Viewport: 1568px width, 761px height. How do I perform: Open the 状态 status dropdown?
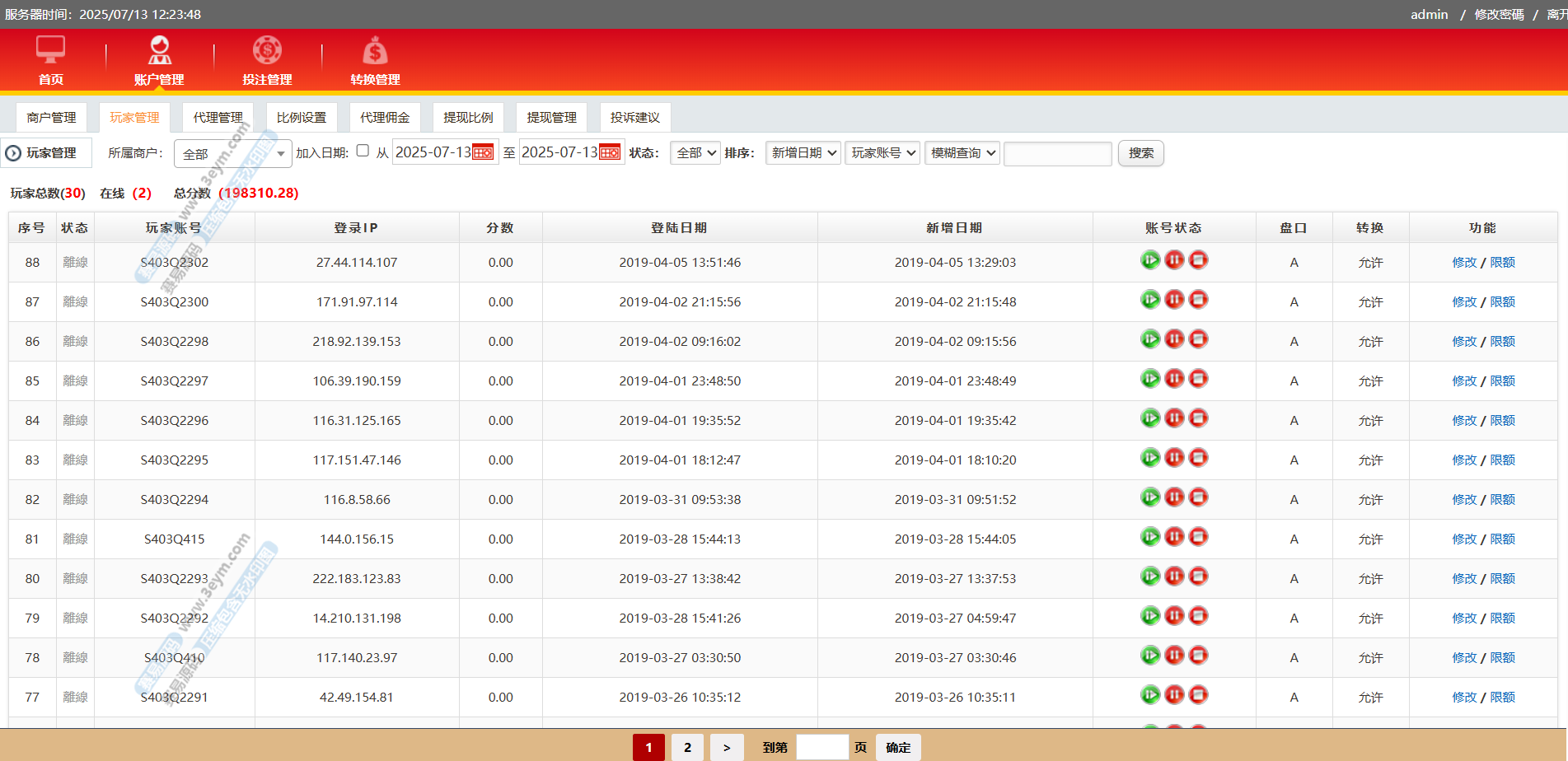pos(695,153)
